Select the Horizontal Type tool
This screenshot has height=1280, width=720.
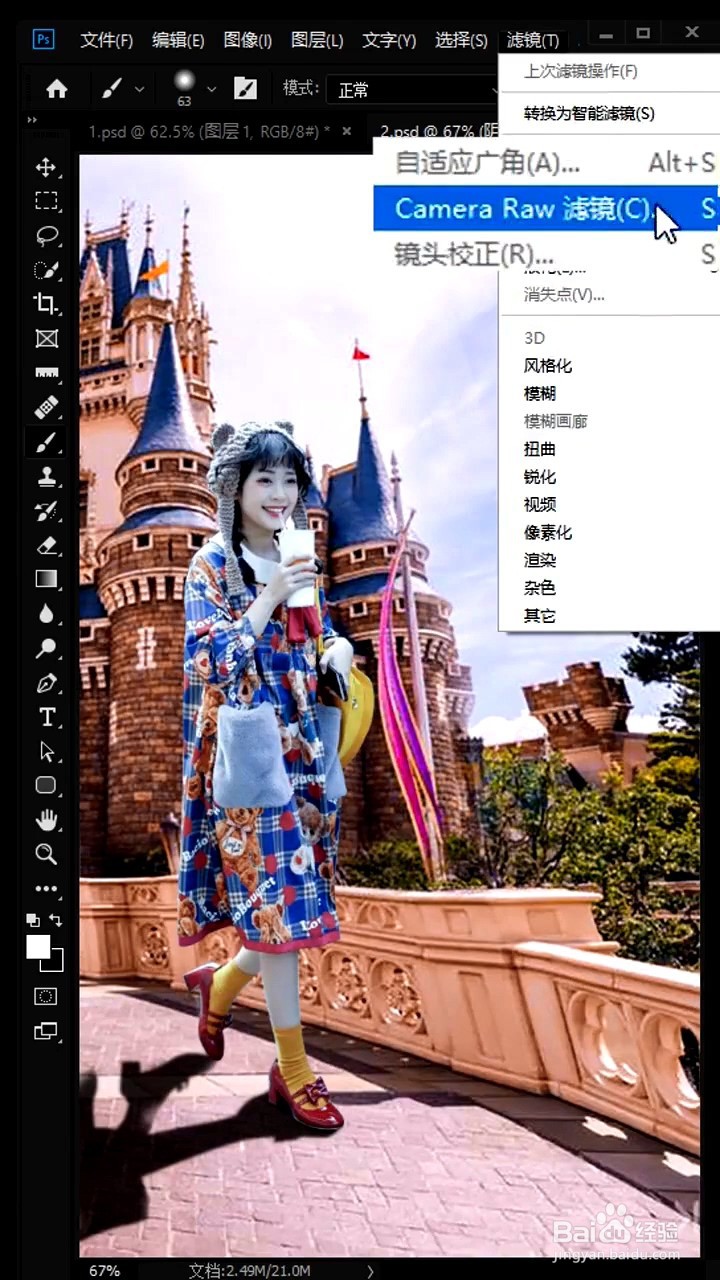pyautogui.click(x=46, y=717)
